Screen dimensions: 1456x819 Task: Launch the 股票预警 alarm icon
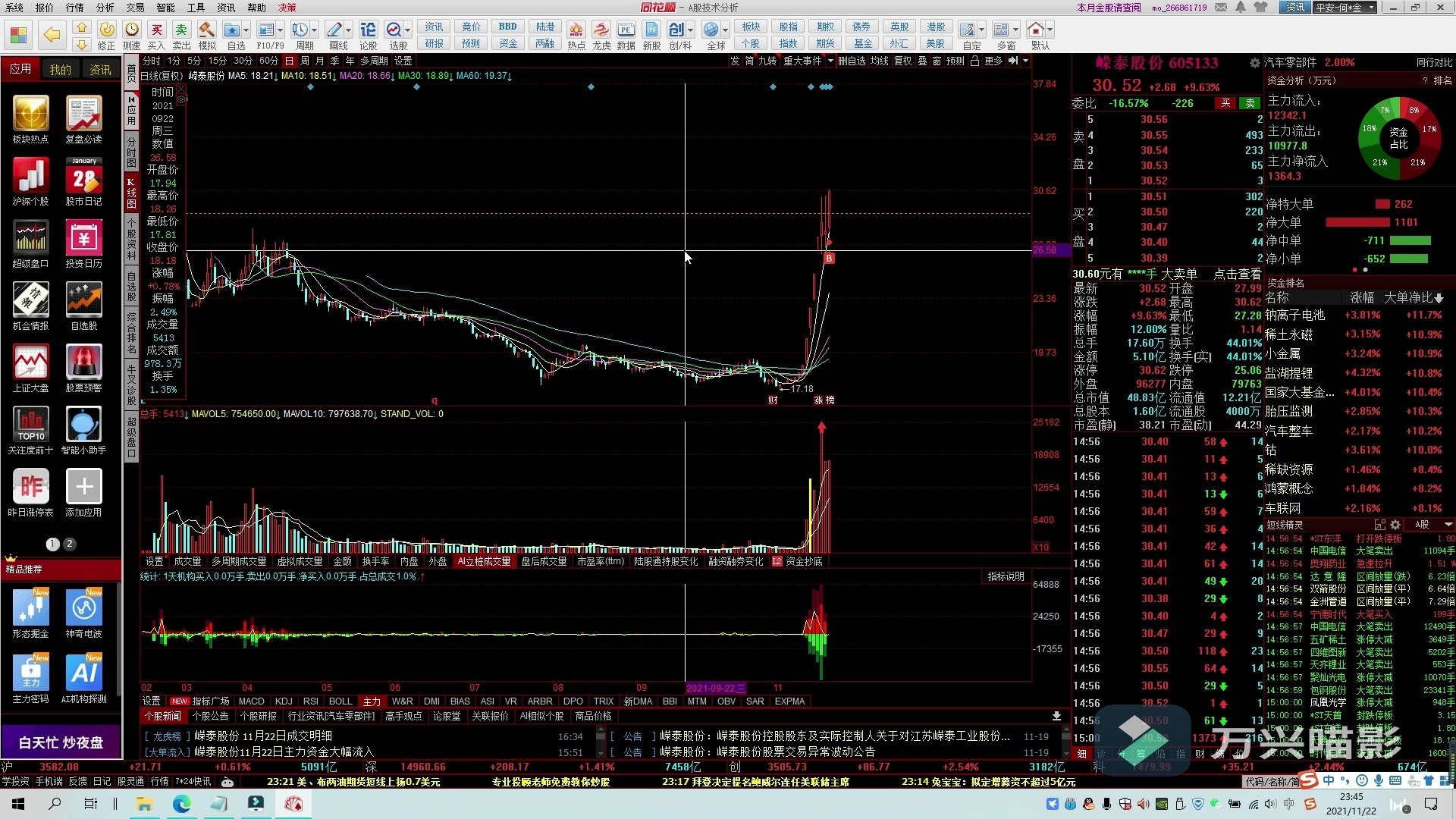coord(84,362)
